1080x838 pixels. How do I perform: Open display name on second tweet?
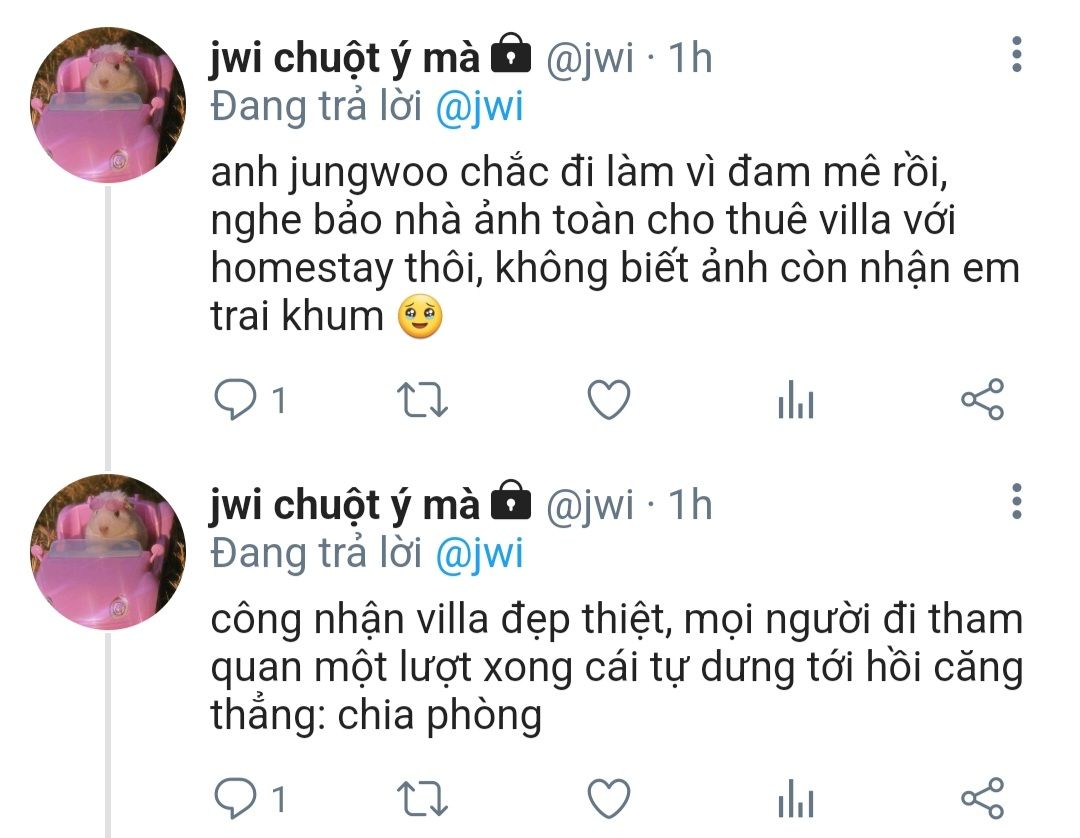(x=345, y=505)
